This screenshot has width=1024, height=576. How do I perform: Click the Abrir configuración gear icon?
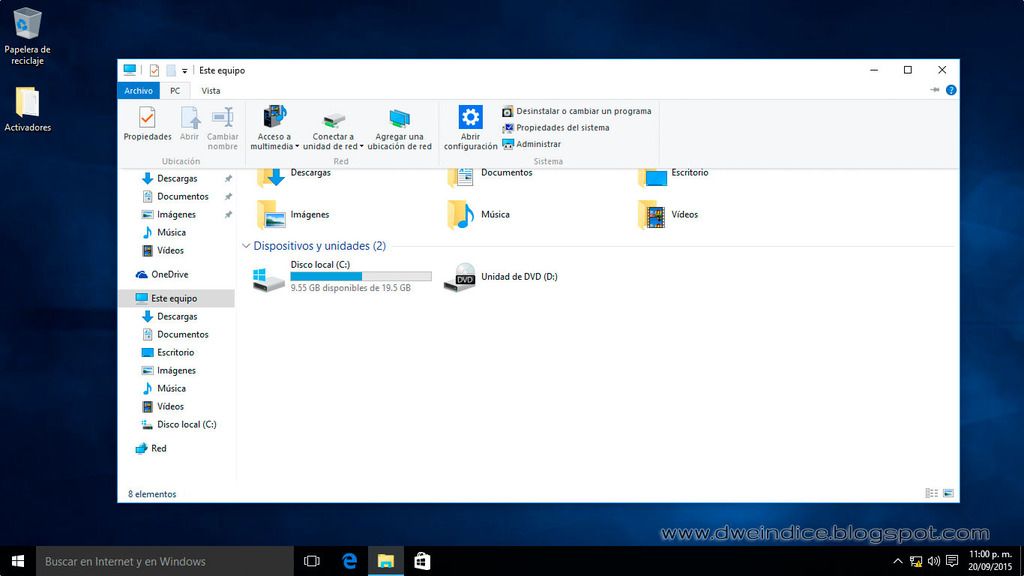[x=470, y=117]
